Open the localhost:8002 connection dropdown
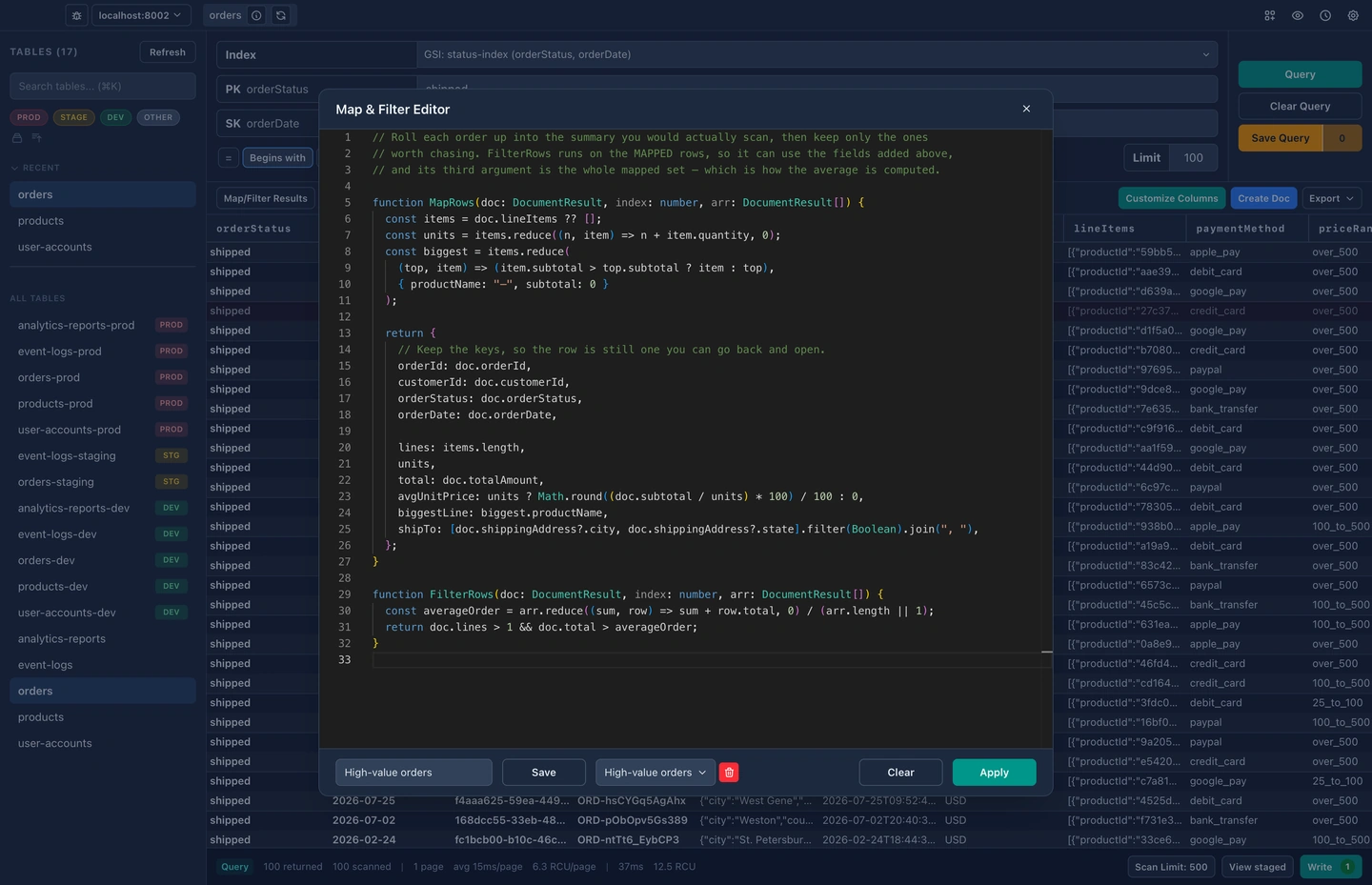The width and height of the screenshot is (1372, 885). tap(140, 15)
